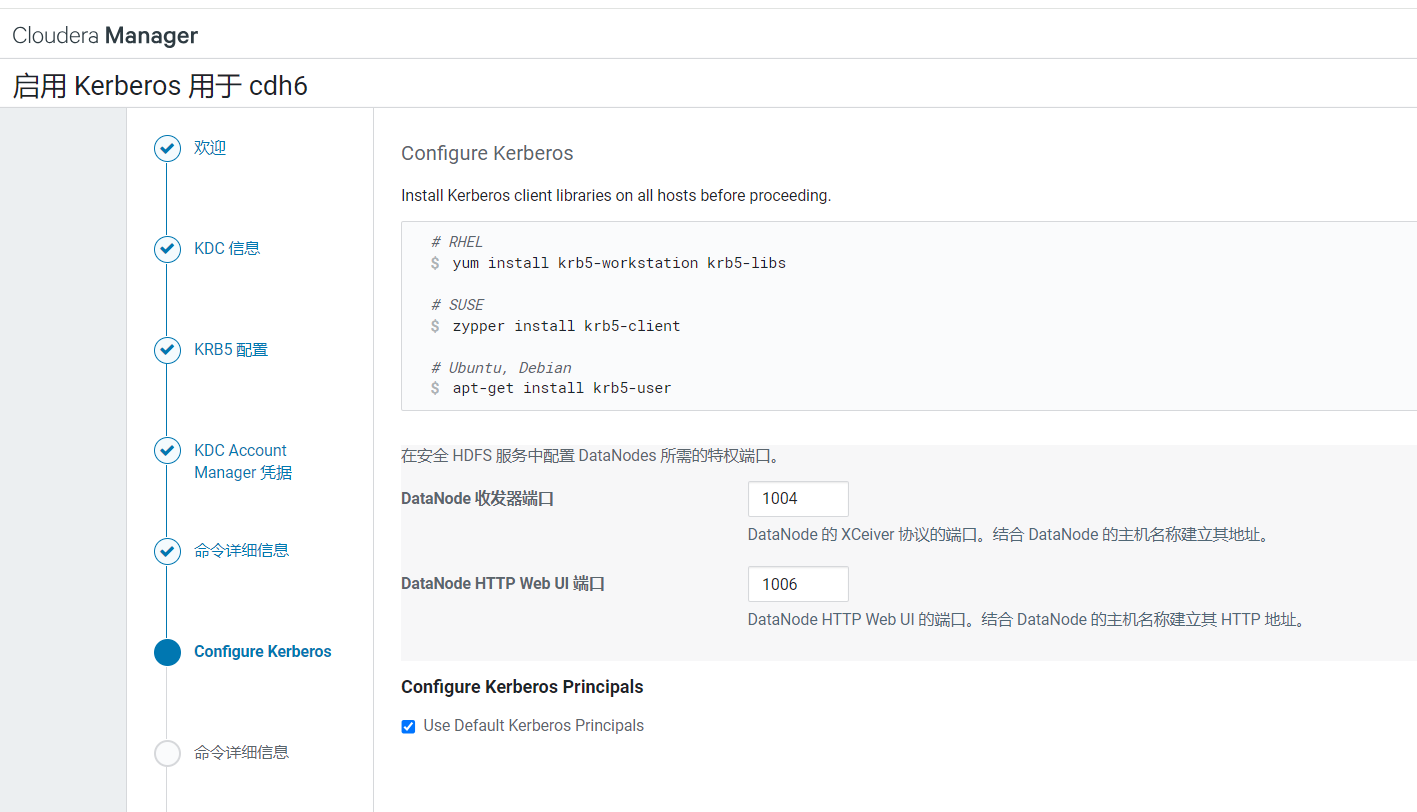Image resolution: width=1417 pixels, height=812 pixels.
Task: Click the 'apt-get install krb5-user' command
Action: tap(562, 388)
